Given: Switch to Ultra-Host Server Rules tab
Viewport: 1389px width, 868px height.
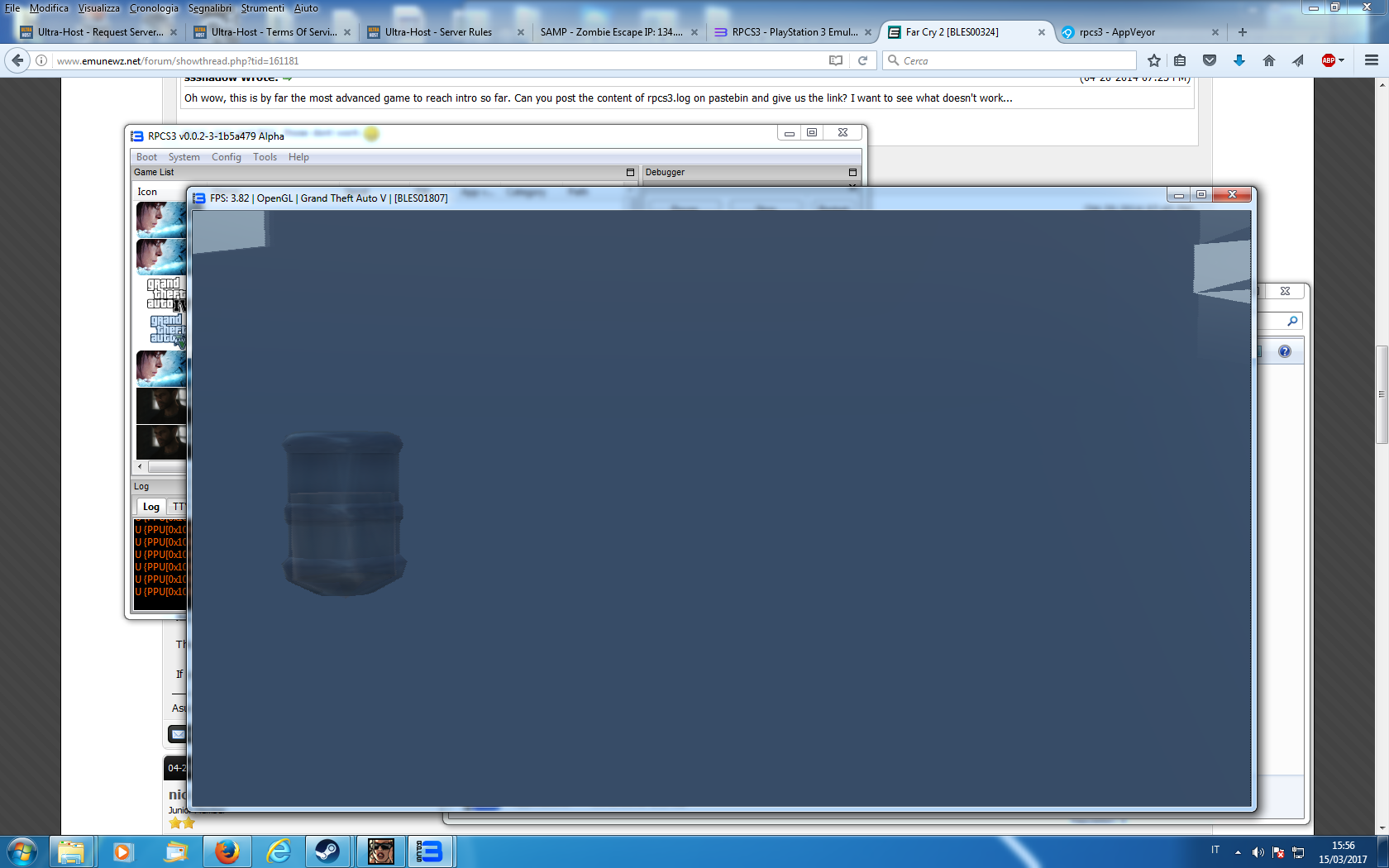Looking at the screenshot, I should 446,32.
